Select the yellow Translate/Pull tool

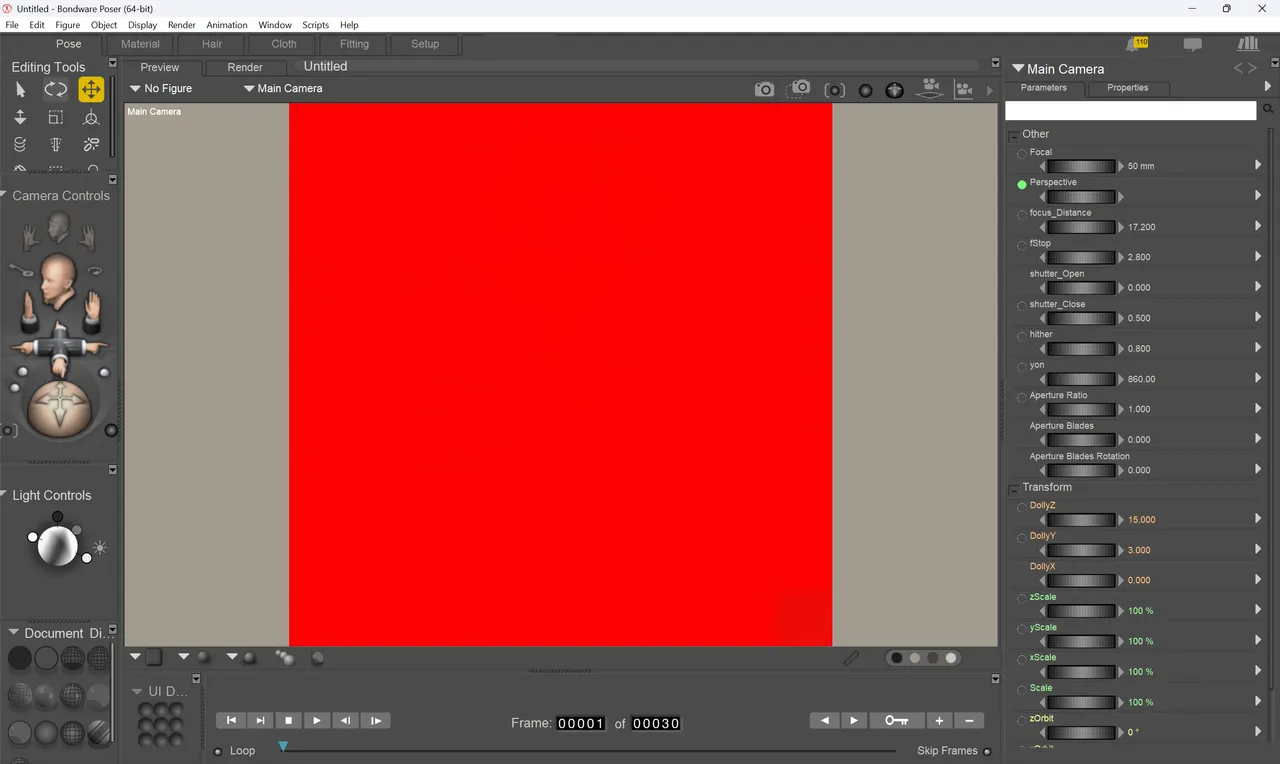[x=91, y=90]
